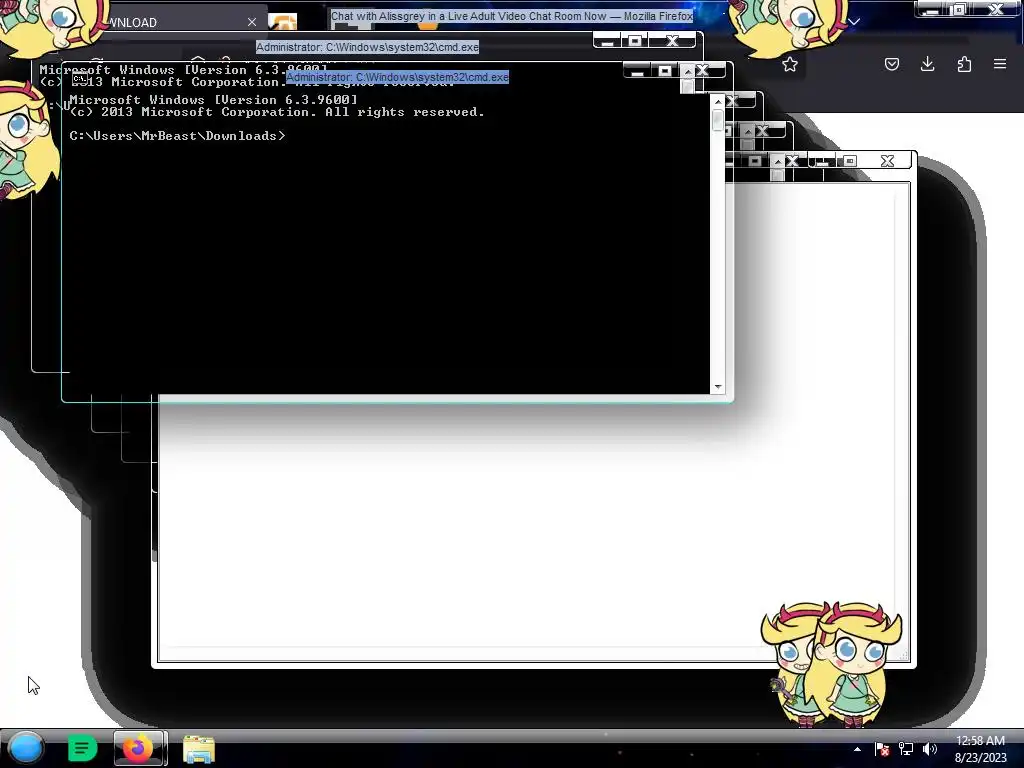Select the Firefox tab with orange icon

[283, 22]
